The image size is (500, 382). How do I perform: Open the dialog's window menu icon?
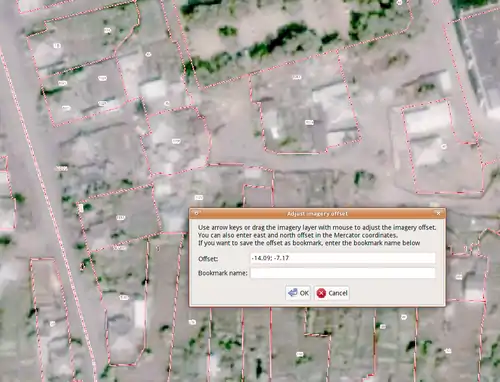[x=196, y=213]
